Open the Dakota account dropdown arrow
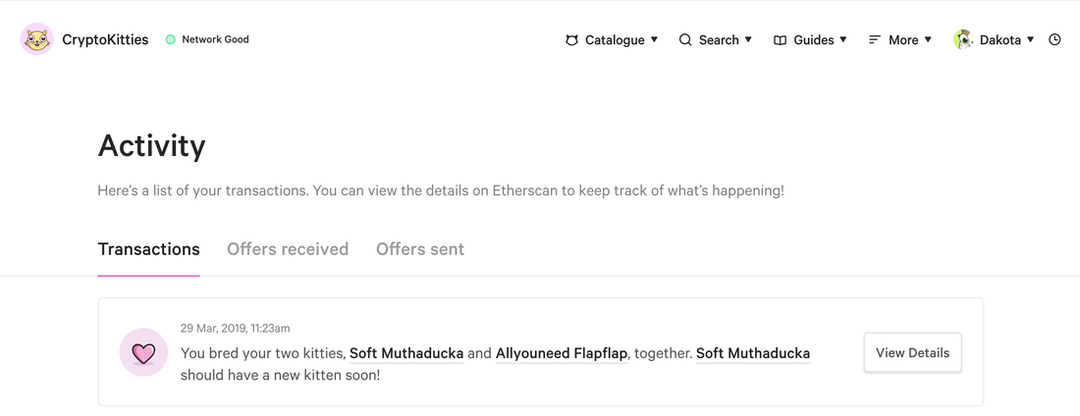Screen dimensions: 1080x416 tap(1031, 40)
